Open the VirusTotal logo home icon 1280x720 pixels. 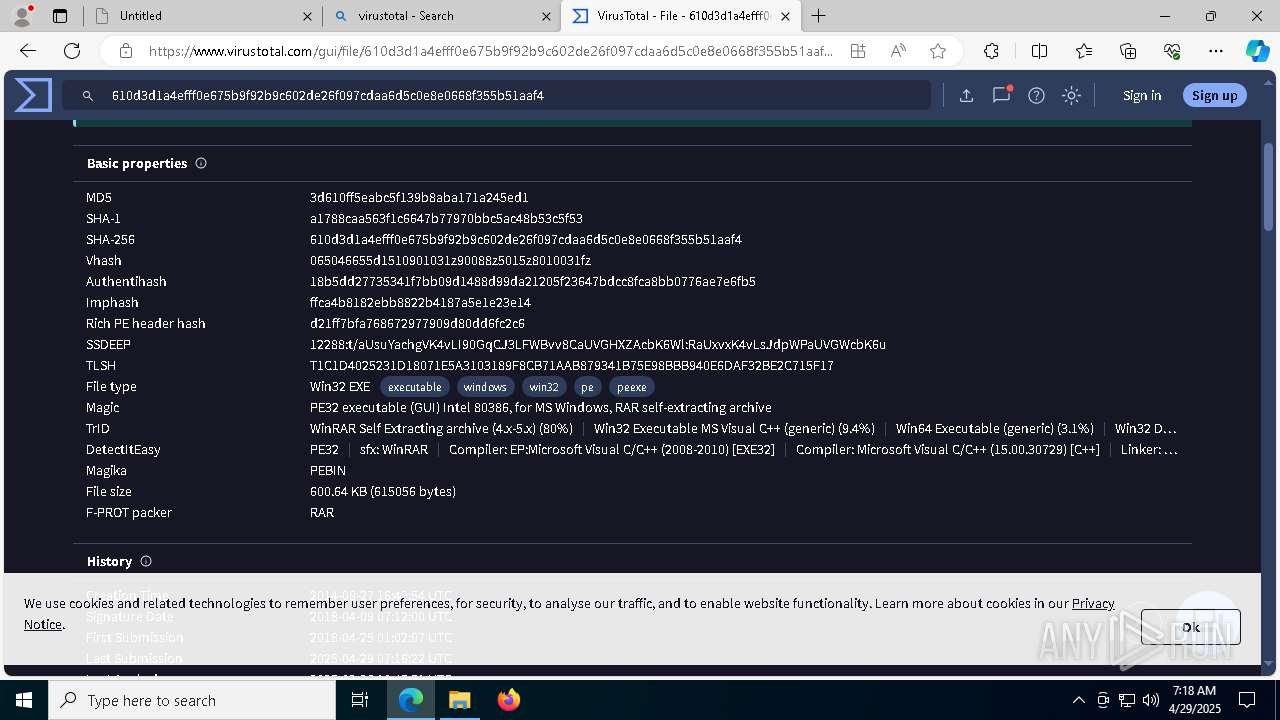point(33,95)
